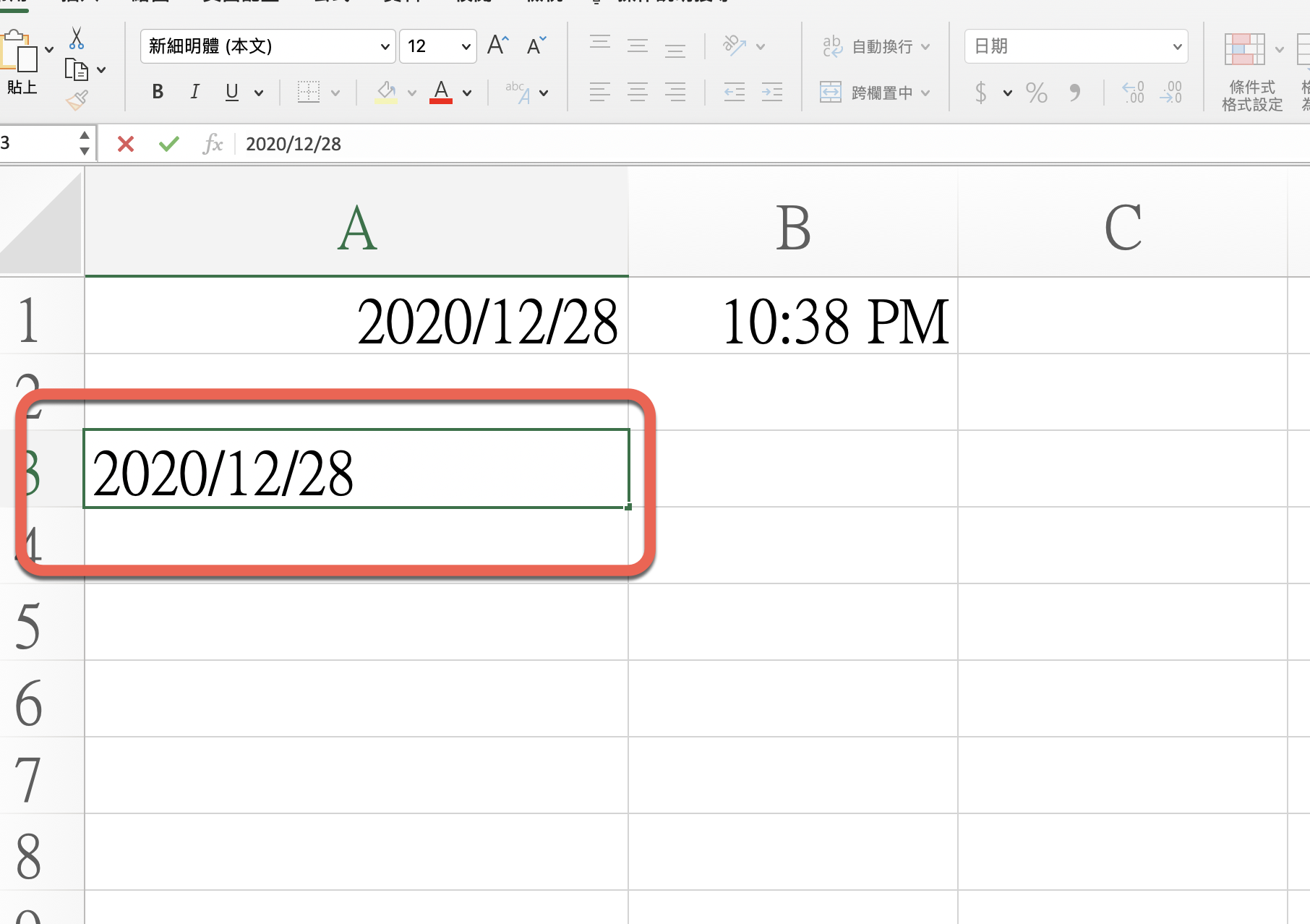
Task: Click the Cut scissors icon
Action: pyautogui.click(x=77, y=38)
